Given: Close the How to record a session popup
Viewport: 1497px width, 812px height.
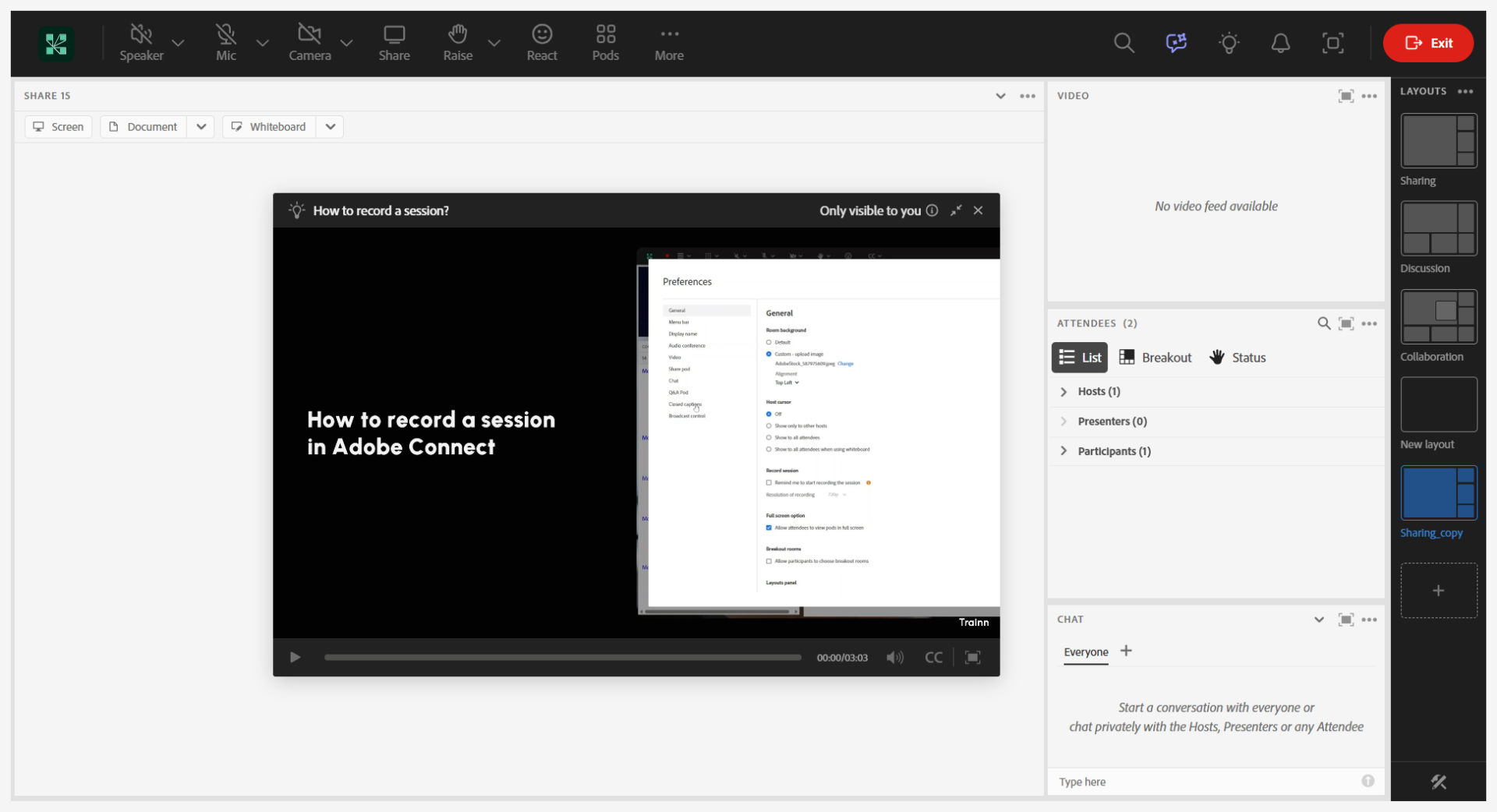Looking at the screenshot, I should [x=978, y=210].
